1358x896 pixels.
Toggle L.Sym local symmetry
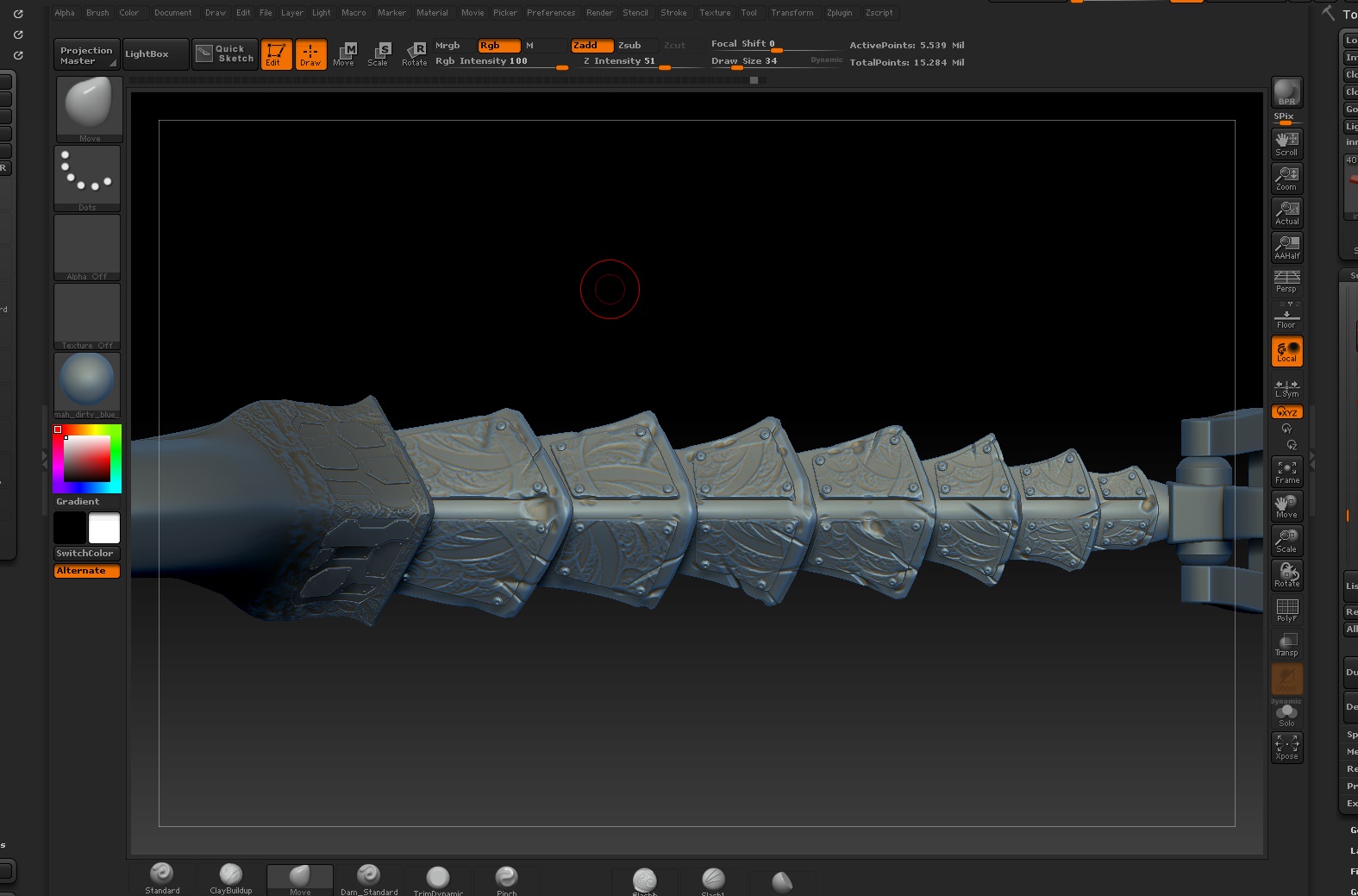point(1286,388)
